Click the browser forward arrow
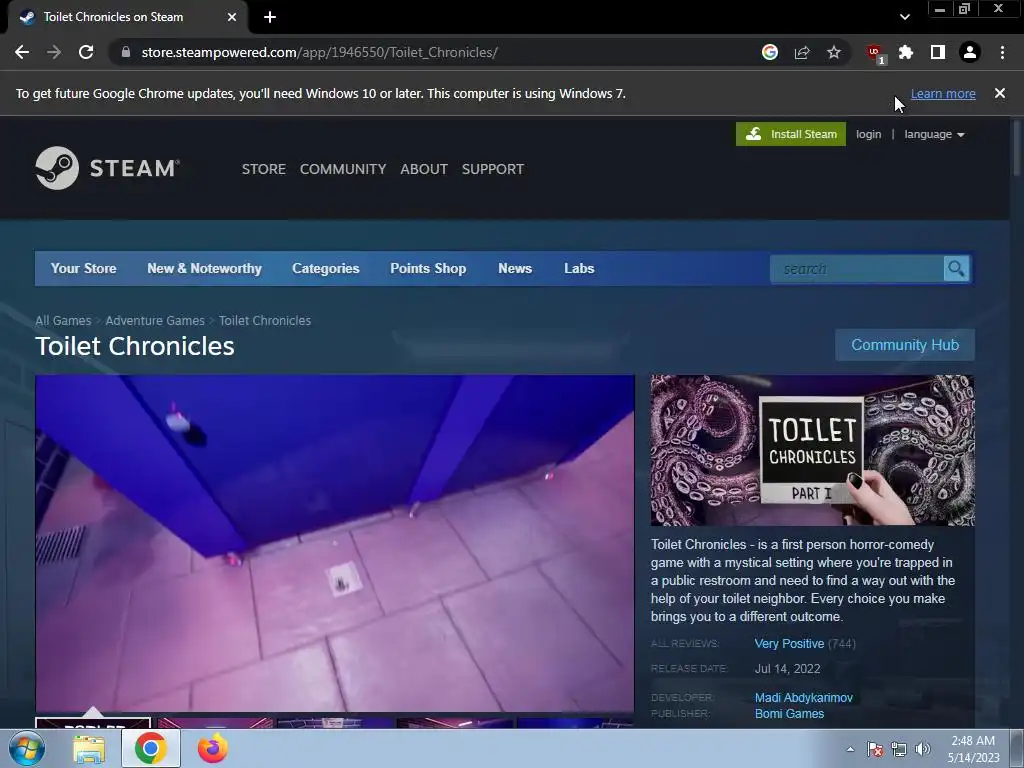Screen dimensions: 1024x768 pyautogui.click(x=54, y=52)
